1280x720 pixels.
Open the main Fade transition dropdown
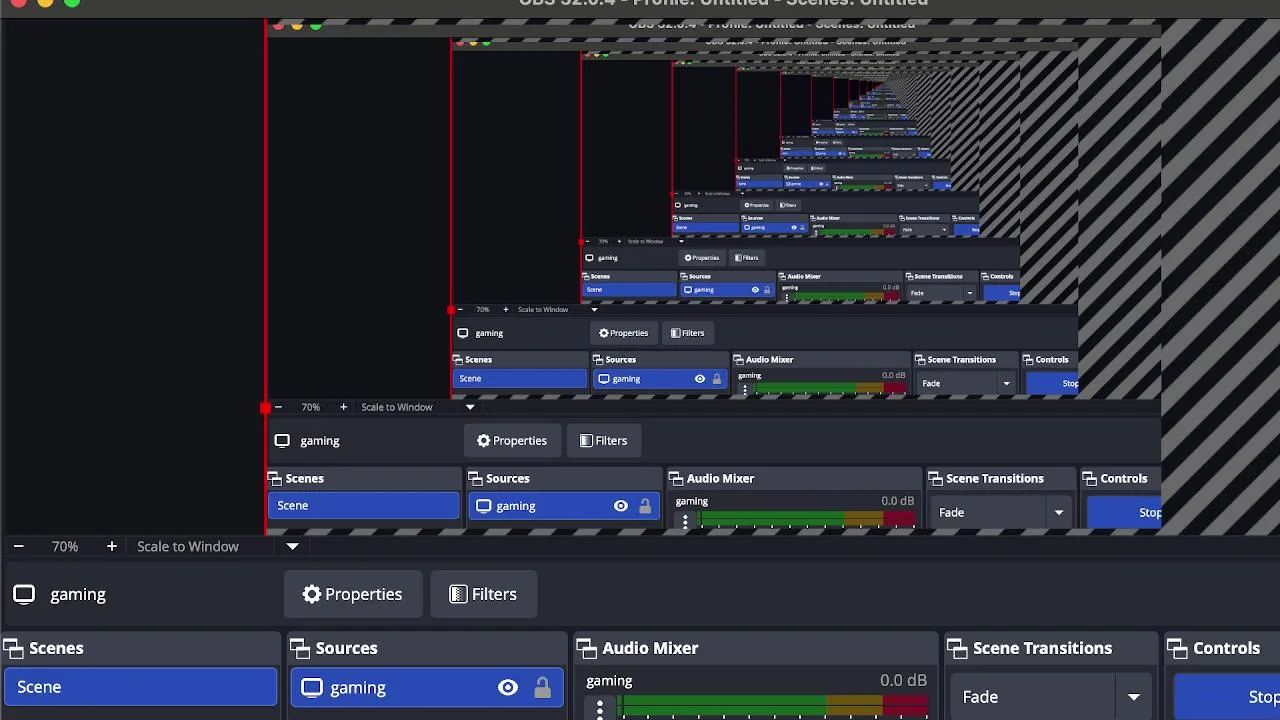(x=1051, y=697)
